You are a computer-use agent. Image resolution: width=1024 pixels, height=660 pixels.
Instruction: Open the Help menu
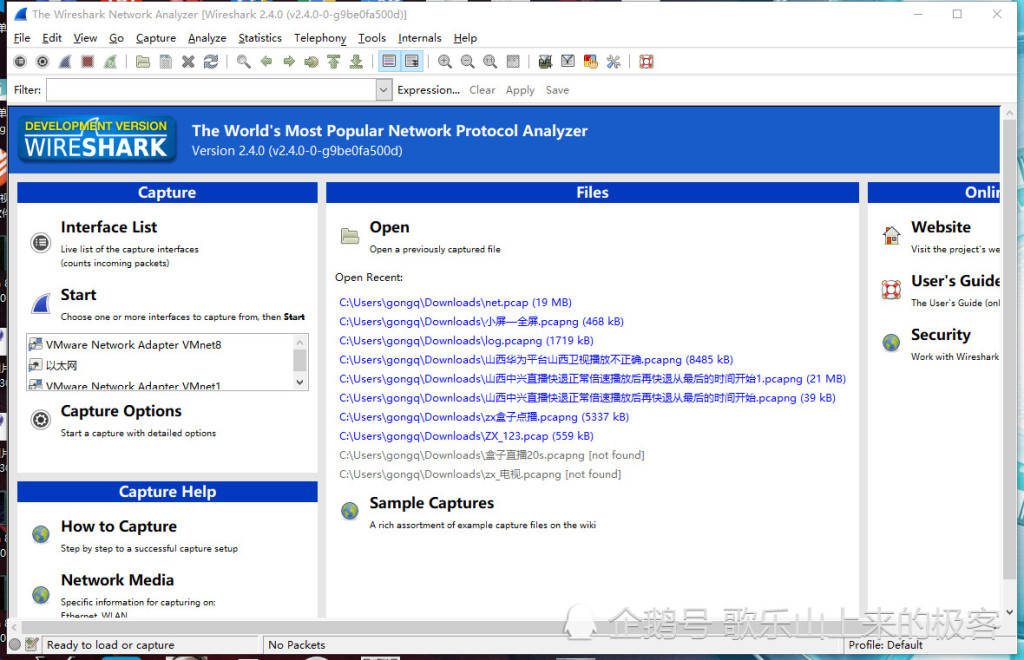click(x=465, y=38)
